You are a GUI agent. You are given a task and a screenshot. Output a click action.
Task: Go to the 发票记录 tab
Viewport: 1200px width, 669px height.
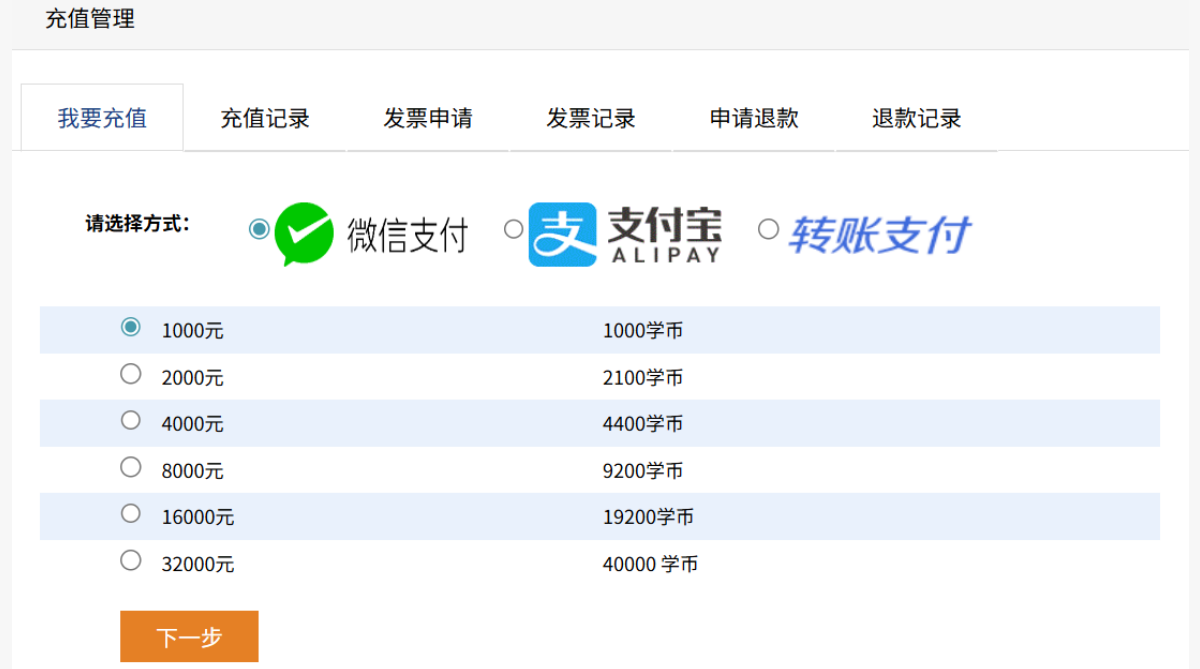(x=591, y=118)
